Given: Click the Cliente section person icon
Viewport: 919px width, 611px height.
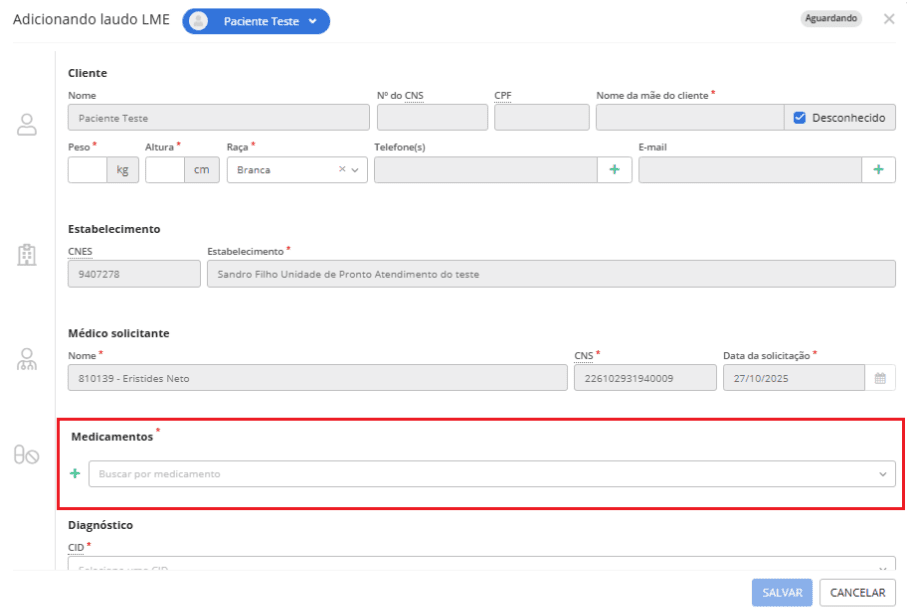Looking at the screenshot, I should (27, 125).
